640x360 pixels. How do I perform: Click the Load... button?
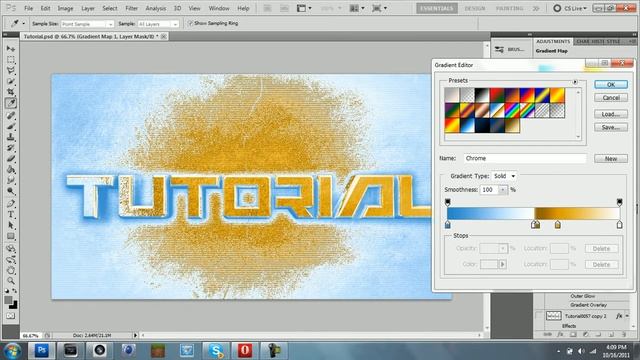pyautogui.click(x=611, y=114)
